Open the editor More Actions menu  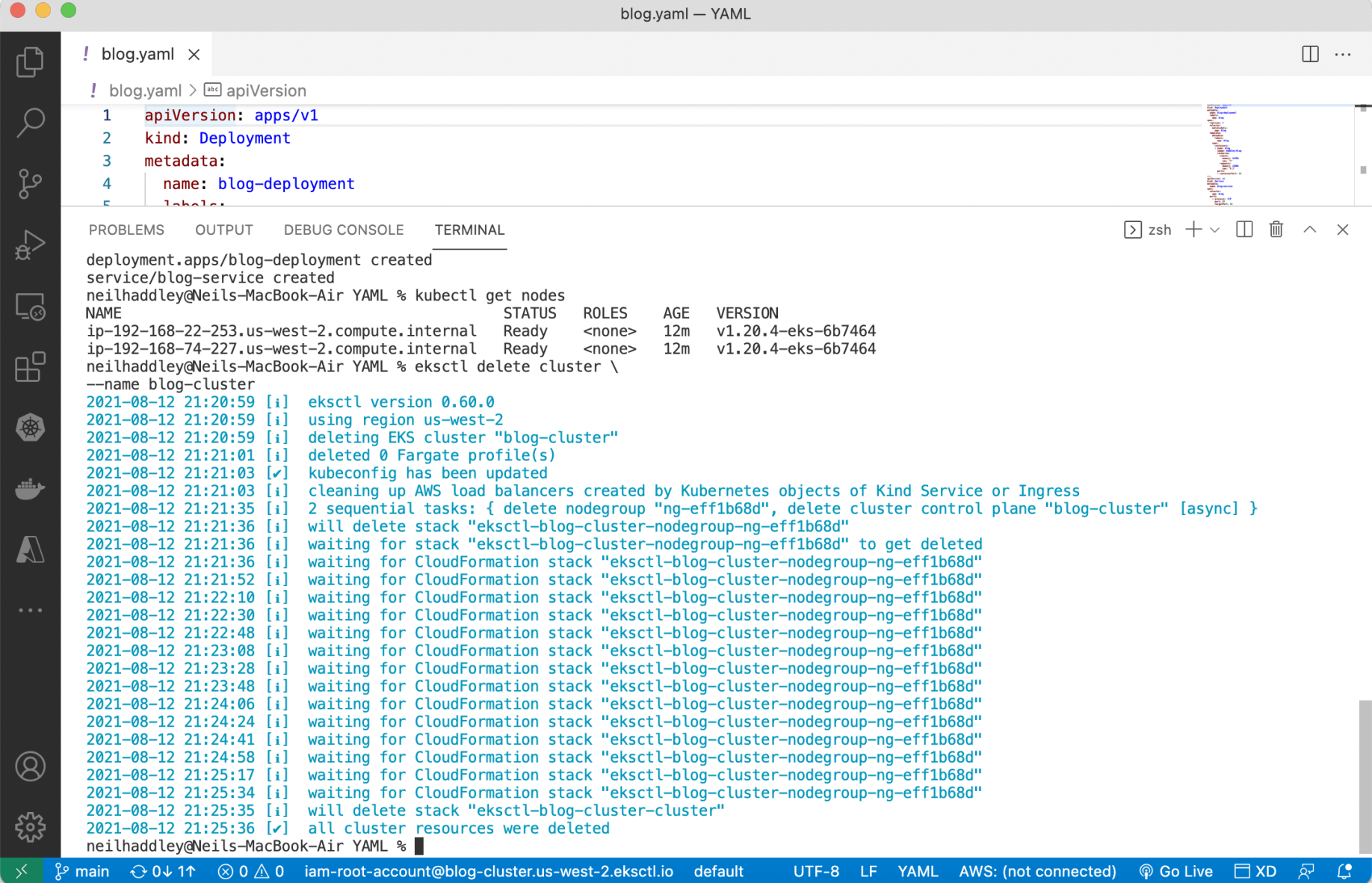coord(1343,55)
